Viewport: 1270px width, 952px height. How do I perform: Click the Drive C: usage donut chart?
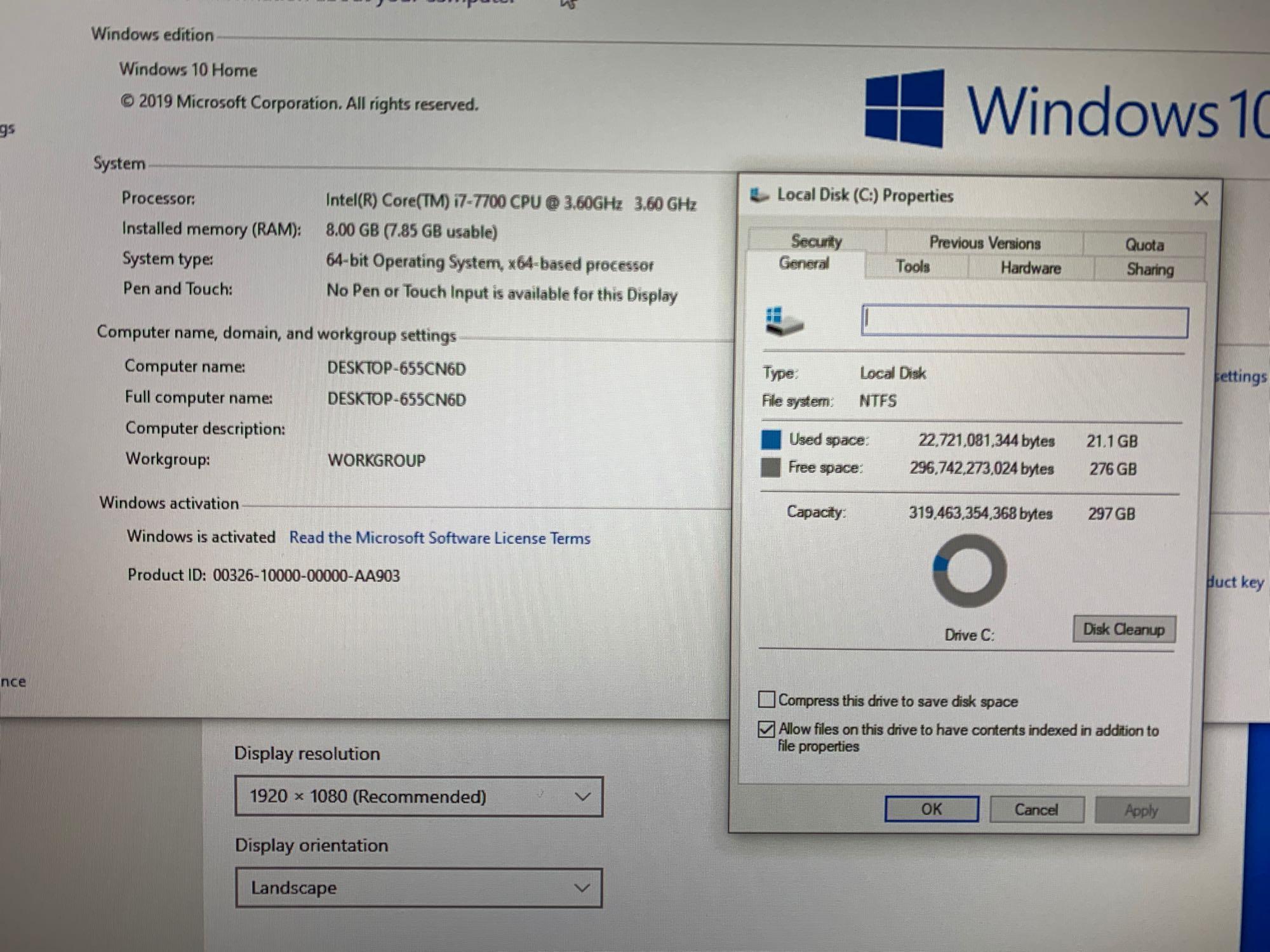point(969,571)
